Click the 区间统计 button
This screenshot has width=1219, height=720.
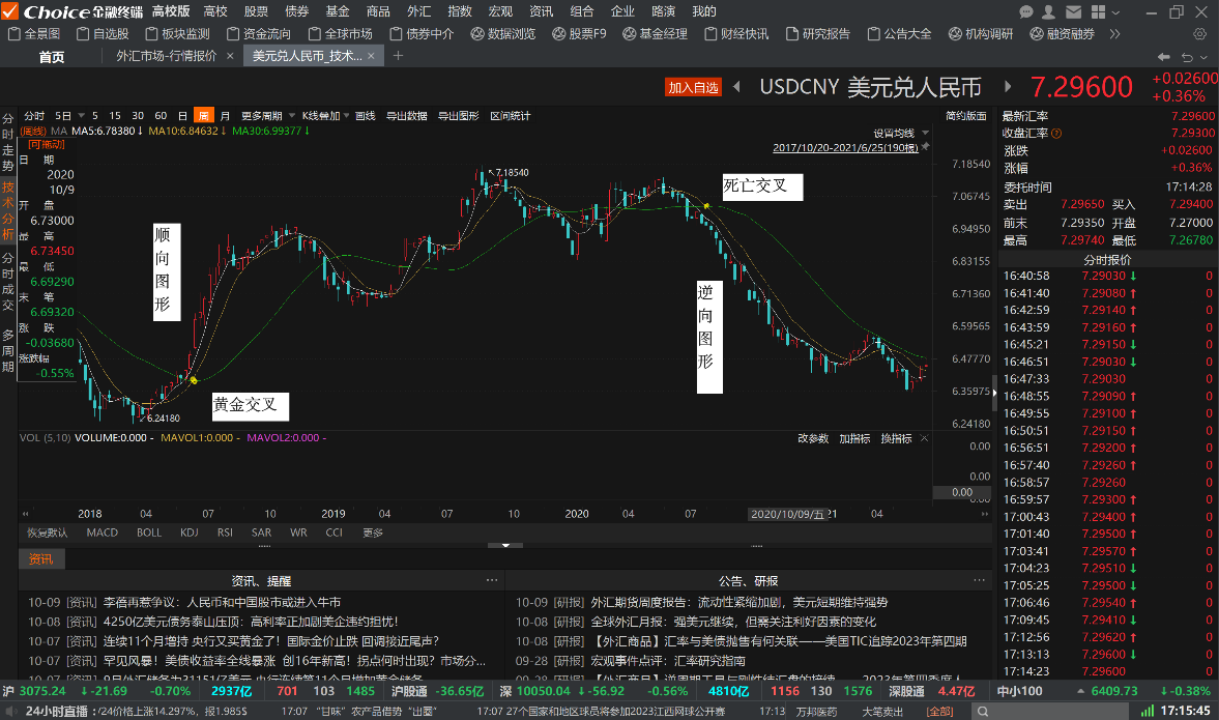pyautogui.click(x=510, y=115)
